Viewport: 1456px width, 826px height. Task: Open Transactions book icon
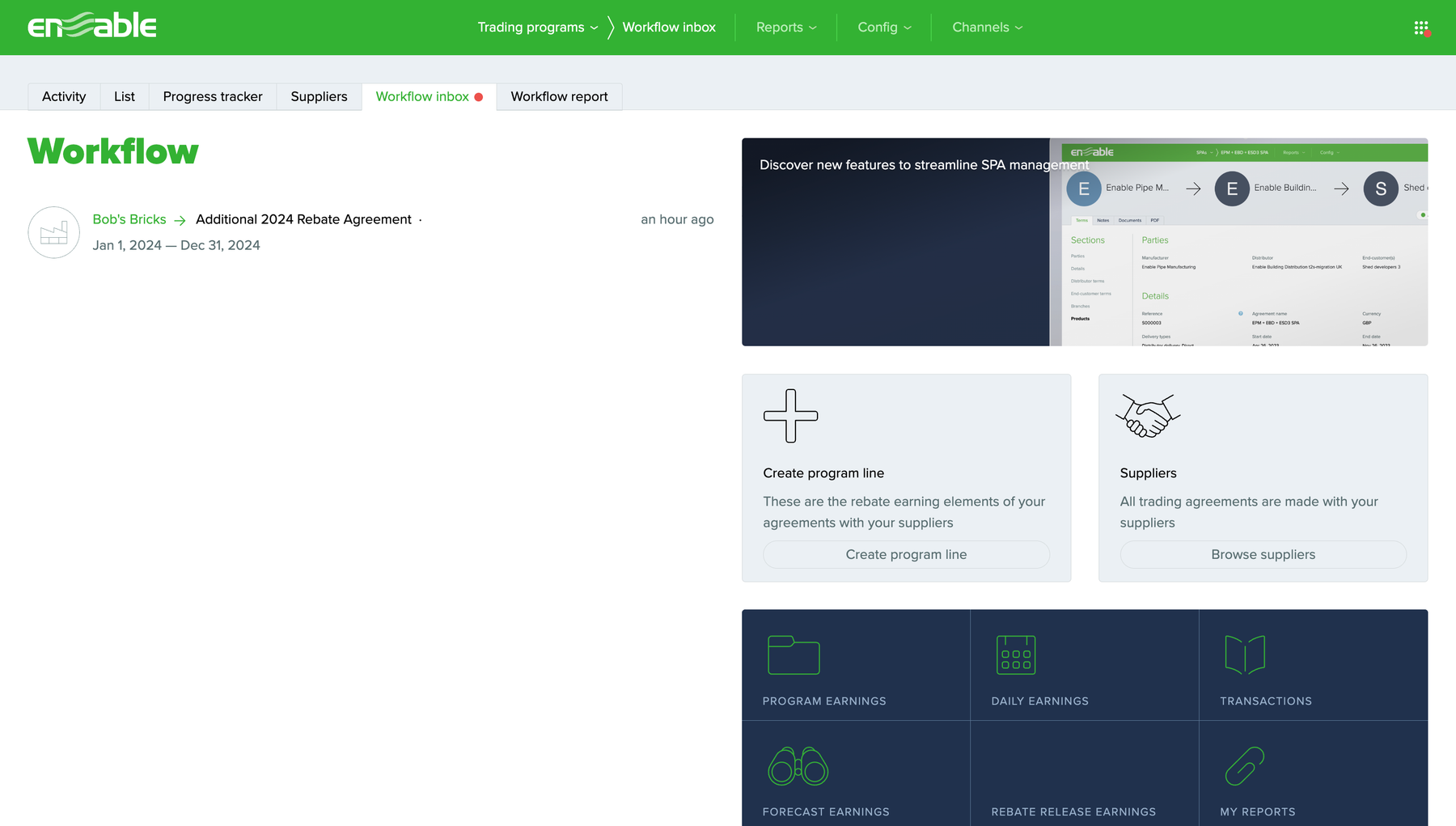coord(1245,654)
